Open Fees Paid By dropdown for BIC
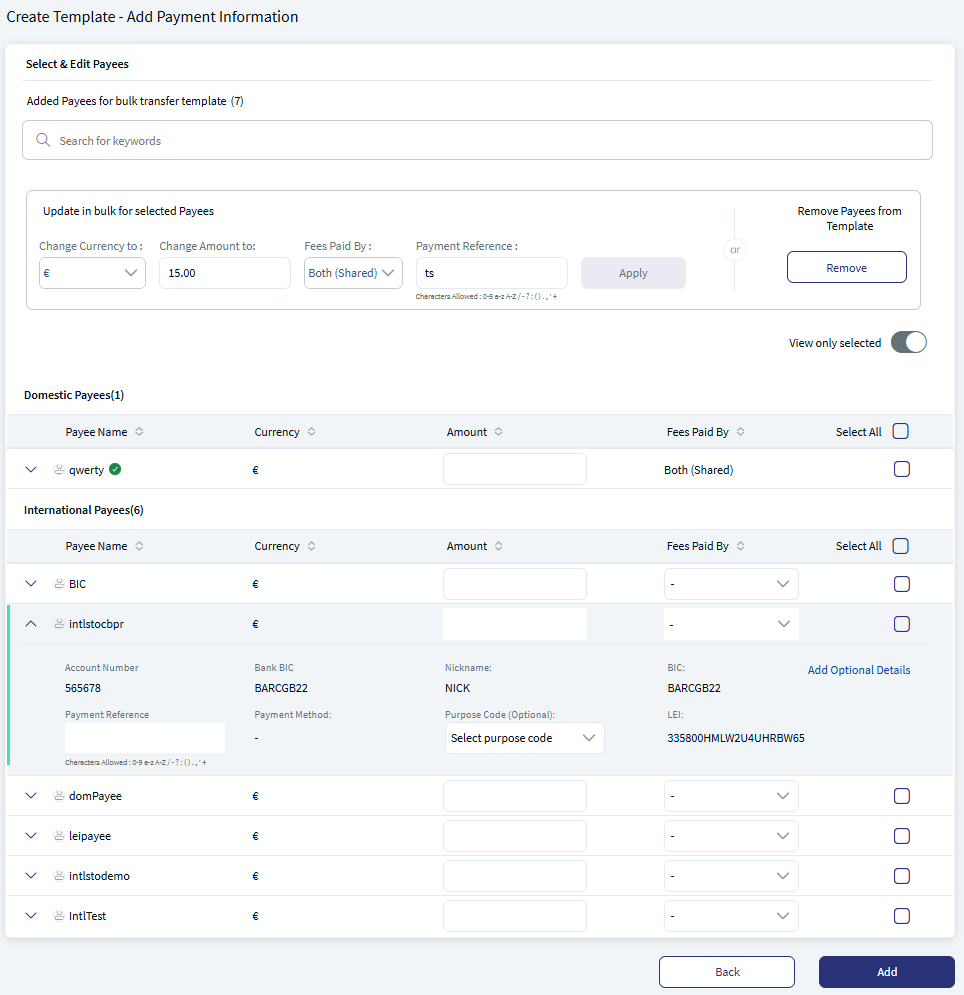The height and width of the screenshot is (995, 964). (731, 584)
